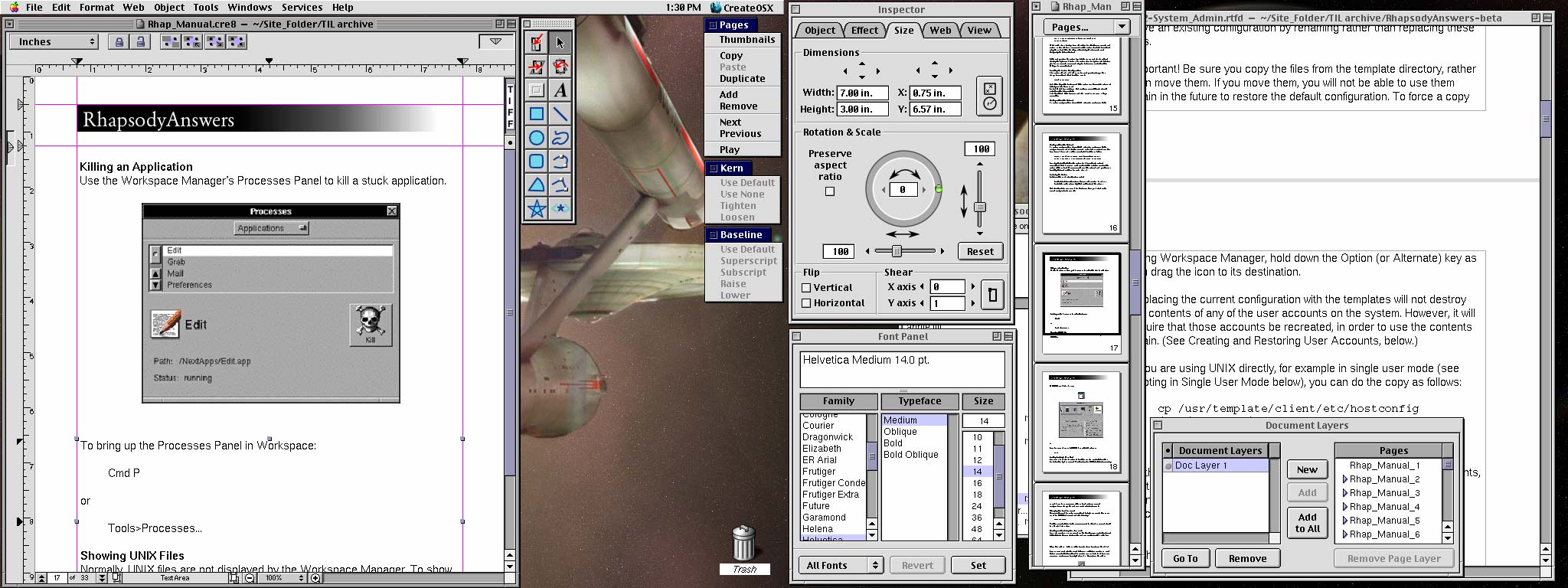The height and width of the screenshot is (588, 1568).
Task: Choose the rectangle shape tool
Action: [x=537, y=114]
